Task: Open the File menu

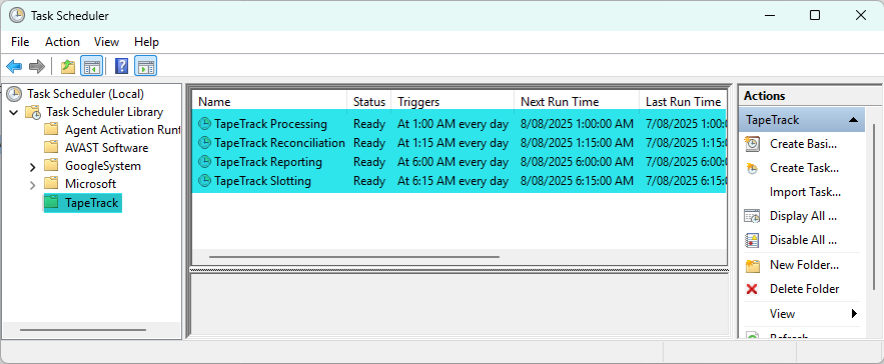Action: click(20, 42)
